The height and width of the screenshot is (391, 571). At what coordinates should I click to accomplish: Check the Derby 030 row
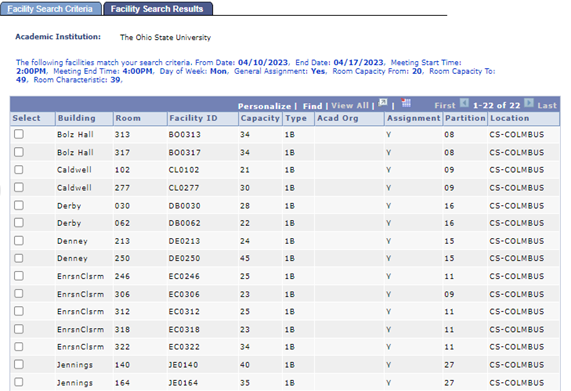(x=19, y=205)
